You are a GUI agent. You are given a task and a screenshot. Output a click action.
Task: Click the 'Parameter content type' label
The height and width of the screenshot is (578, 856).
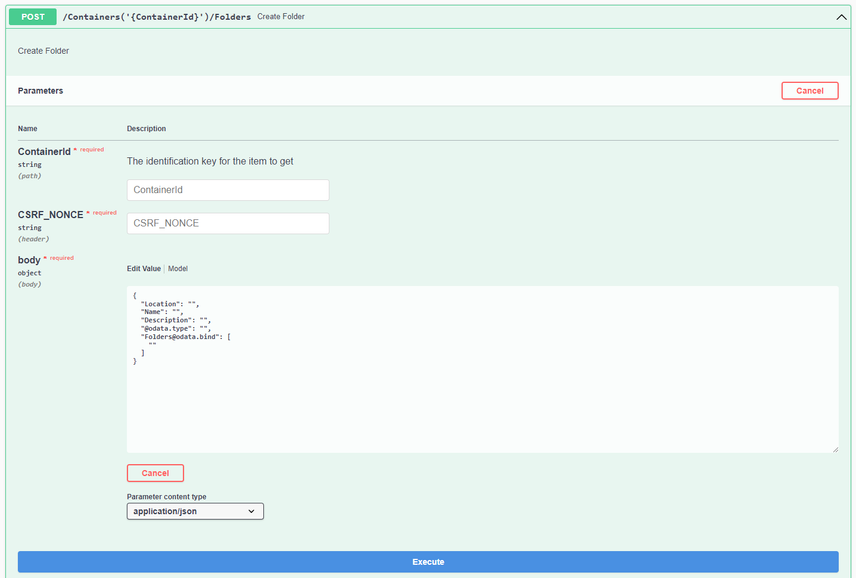click(x=167, y=497)
